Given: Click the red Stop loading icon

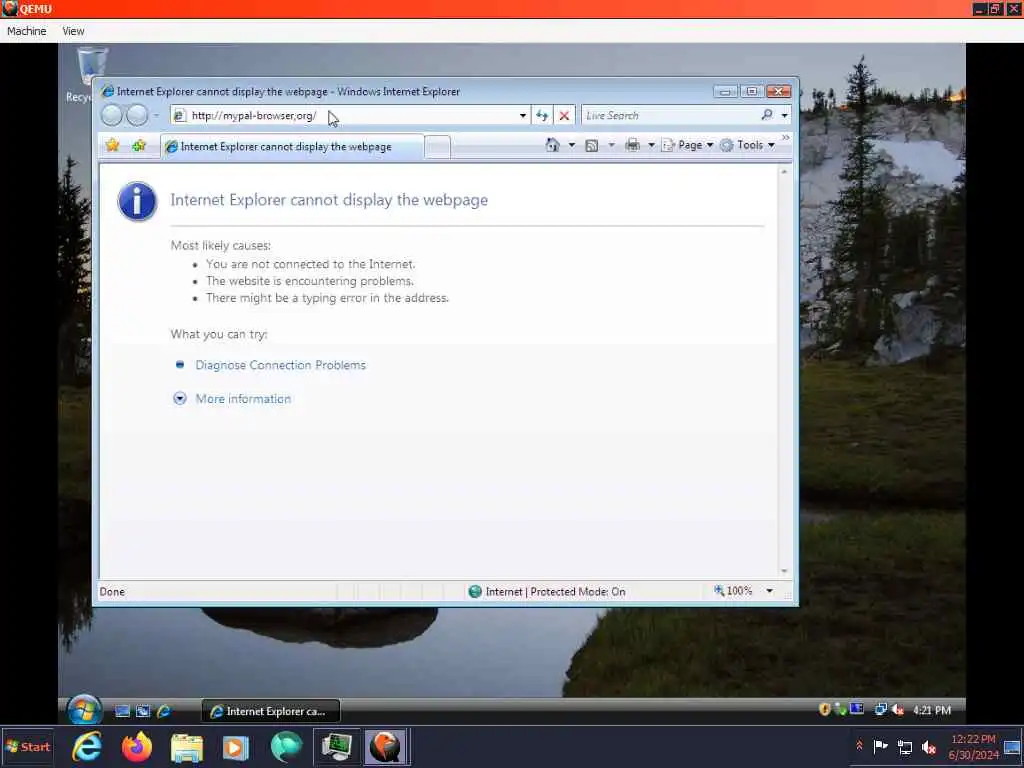Looking at the screenshot, I should tap(564, 116).
